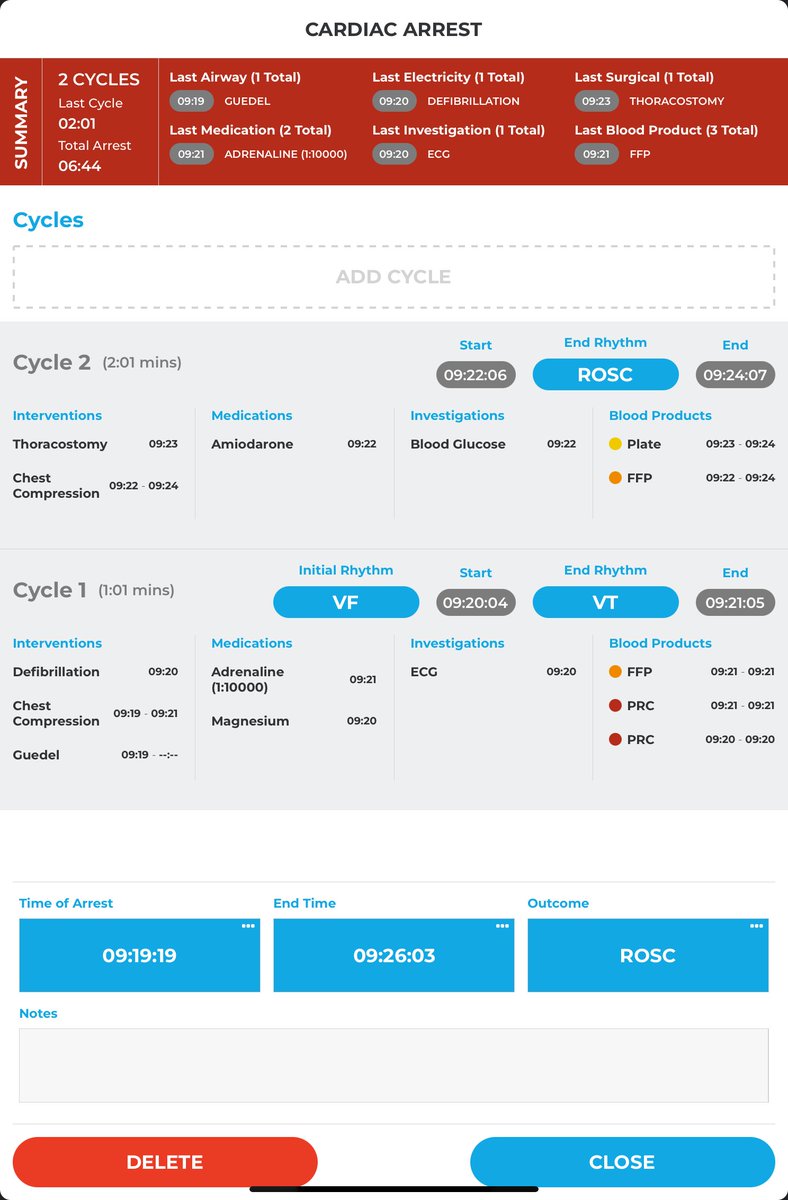788x1200 pixels.
Task: Tap orange dot beside FFP in Cycle 2
Action: click(615, 478)
